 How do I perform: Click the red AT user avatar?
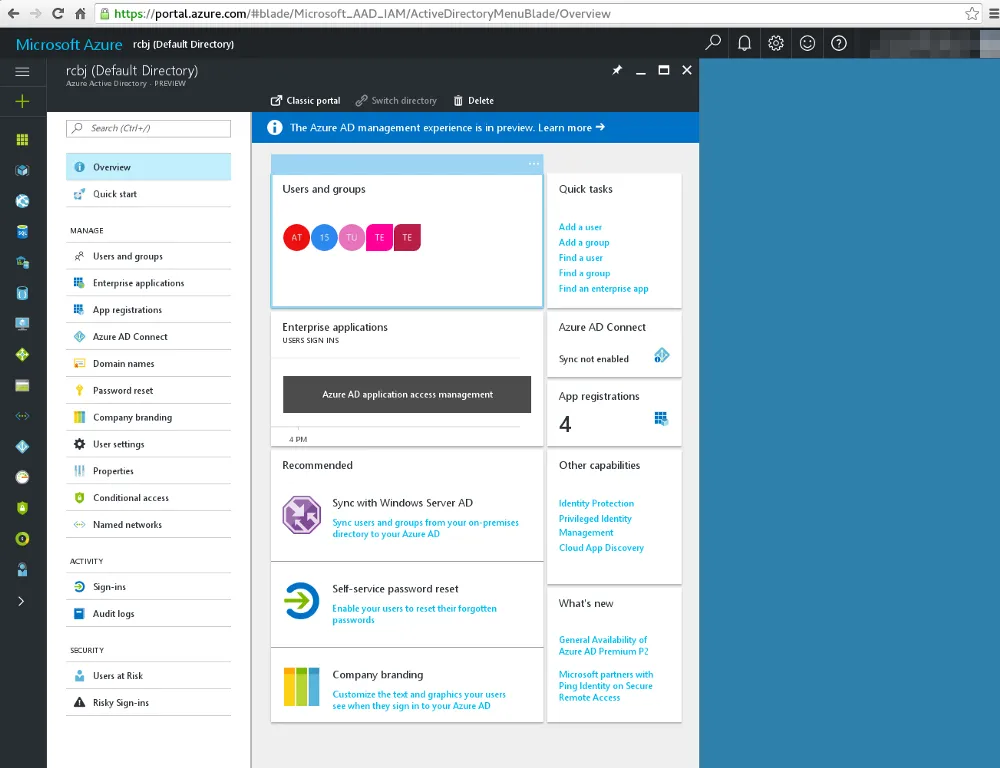click(297, 237)
